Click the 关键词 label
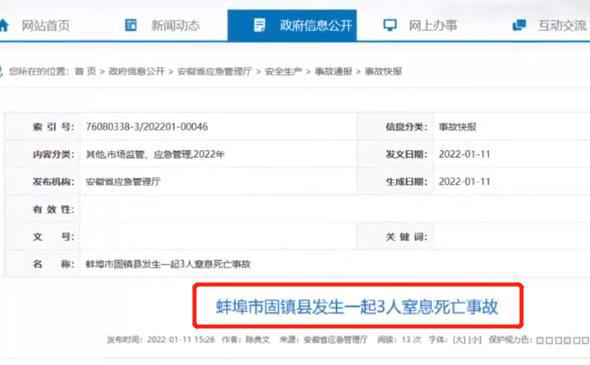 tap(406, 237)
